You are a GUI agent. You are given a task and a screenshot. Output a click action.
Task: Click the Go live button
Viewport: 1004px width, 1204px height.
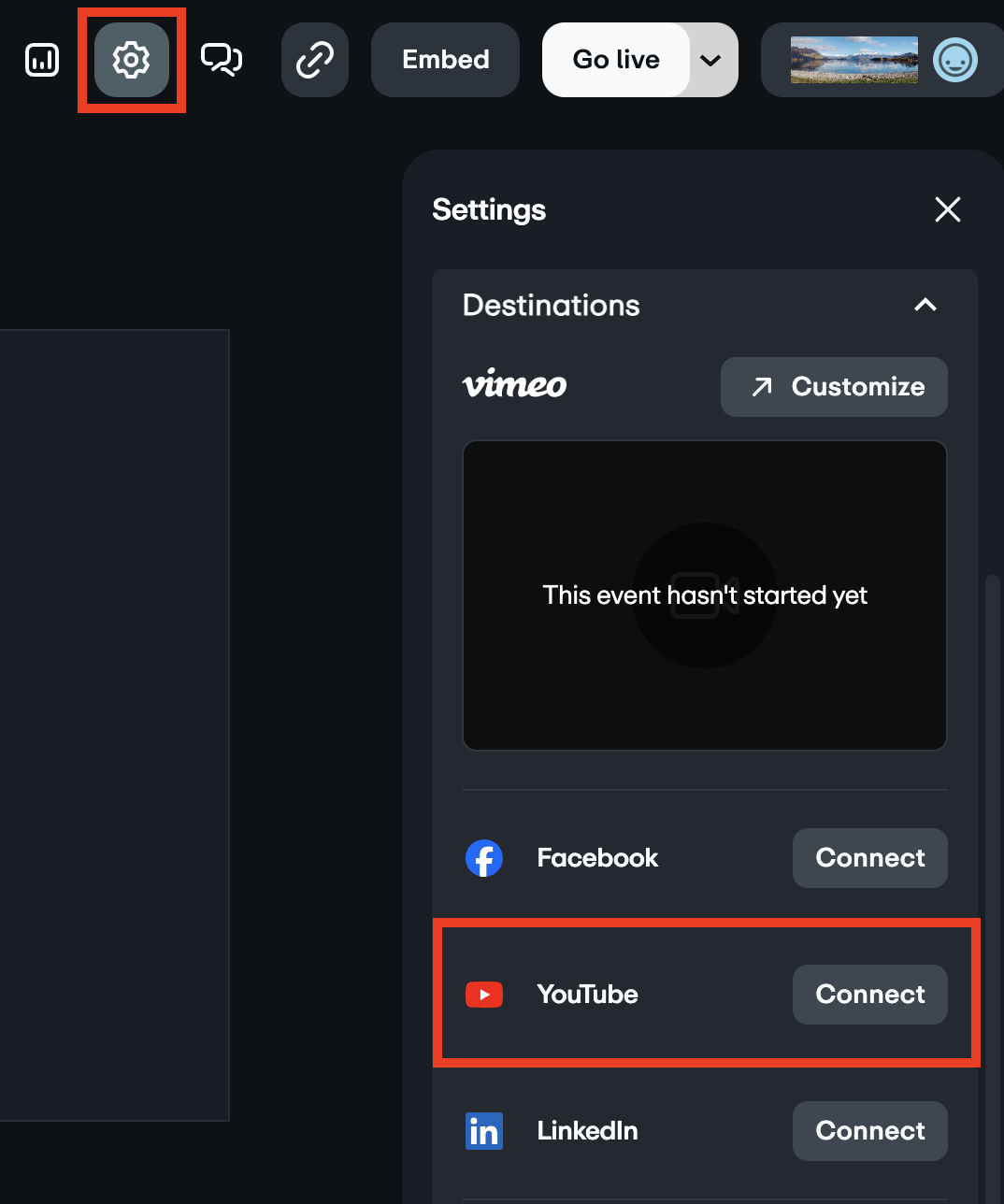[x=616, y=60]
